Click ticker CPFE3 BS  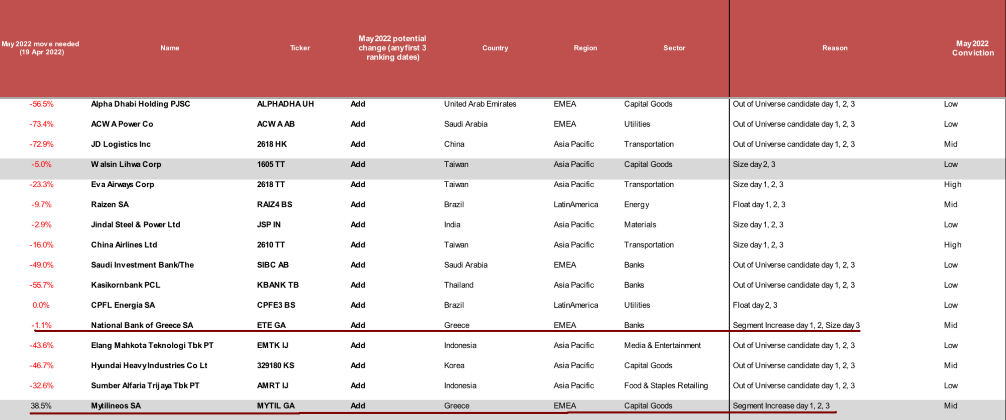[x=276, y=305]
